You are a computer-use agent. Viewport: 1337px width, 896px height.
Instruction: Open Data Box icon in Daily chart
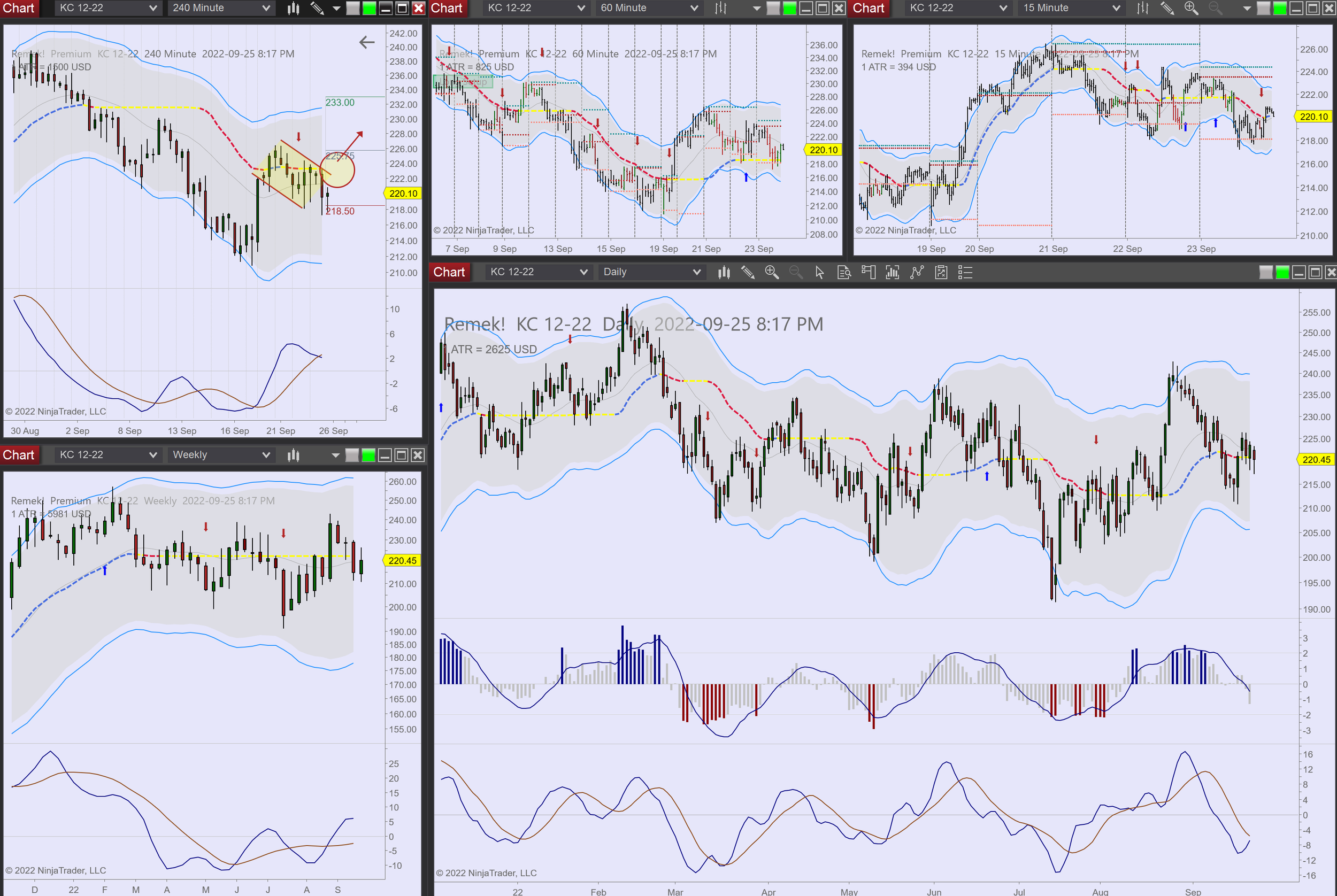point(844,273)
